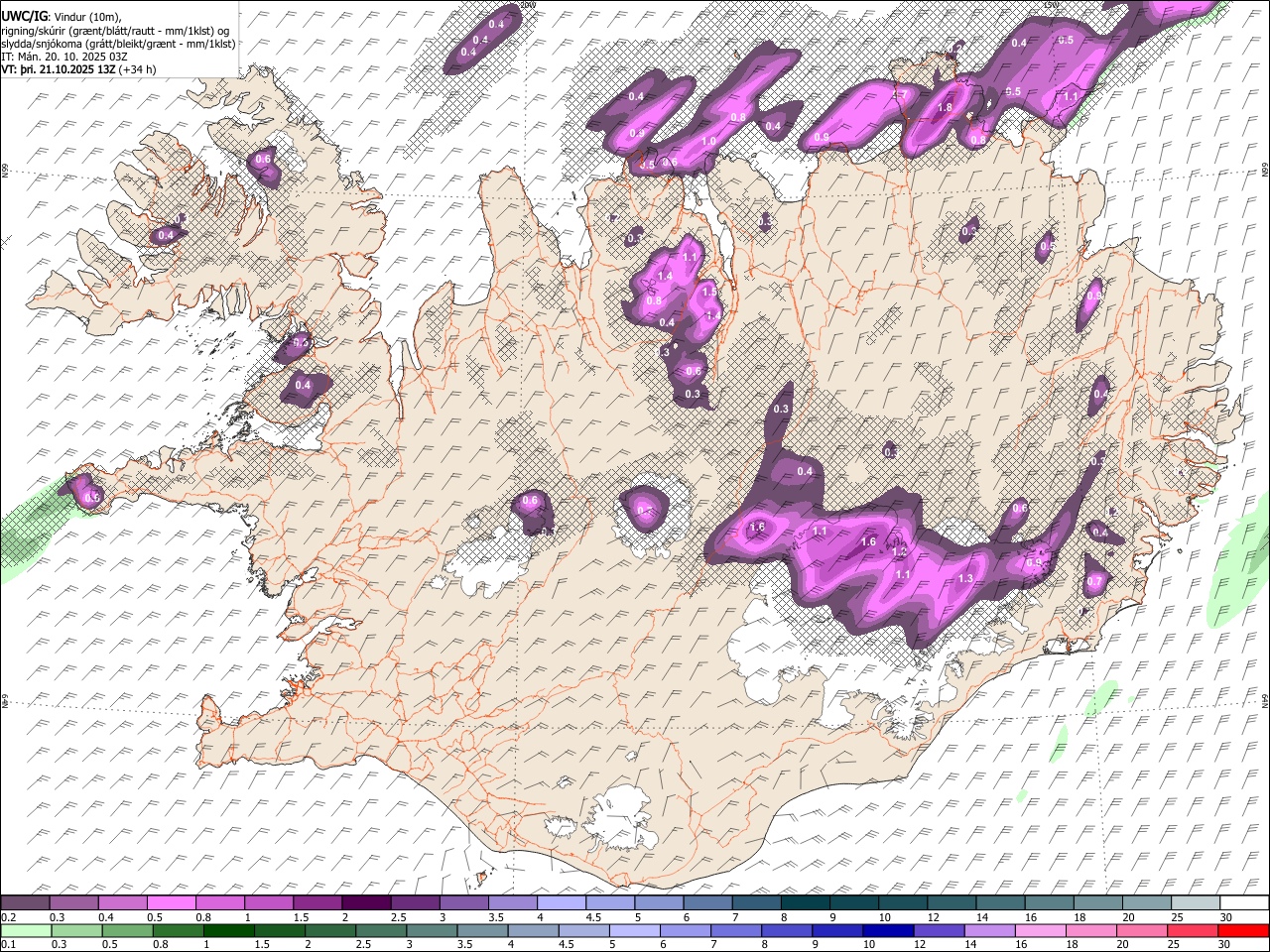
Task: Pick top-row dark purple swatch between 2 and 2.5
Action: click(365, 903)
